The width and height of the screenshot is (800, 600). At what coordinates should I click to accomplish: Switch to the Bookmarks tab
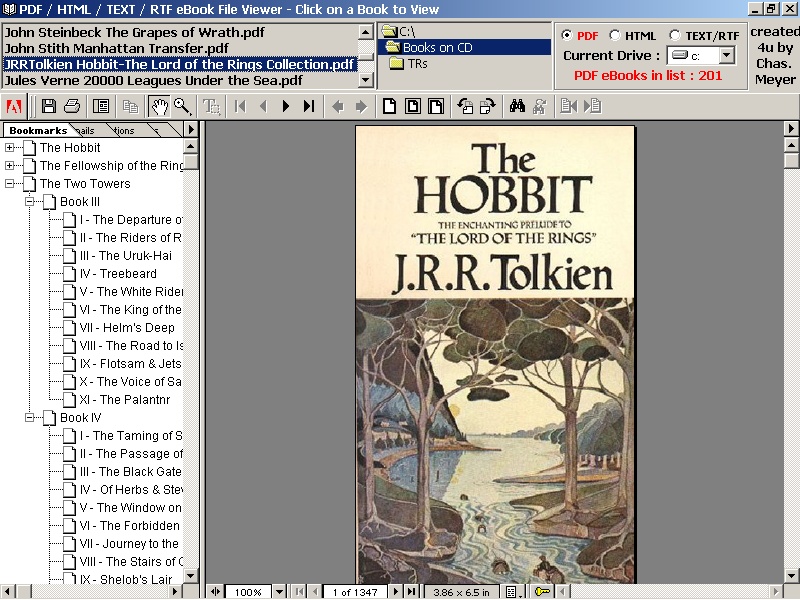[x=38, y=130]
